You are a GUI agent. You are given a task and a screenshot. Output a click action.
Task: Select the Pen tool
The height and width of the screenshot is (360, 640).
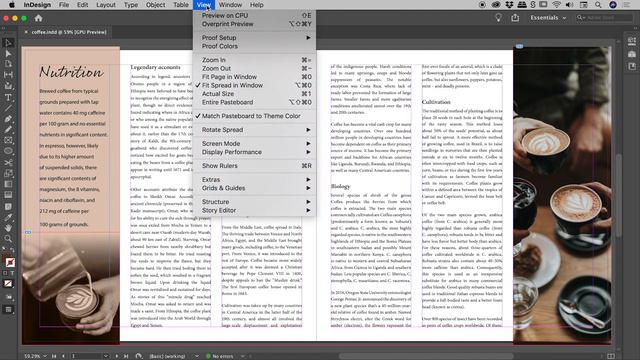8,119
